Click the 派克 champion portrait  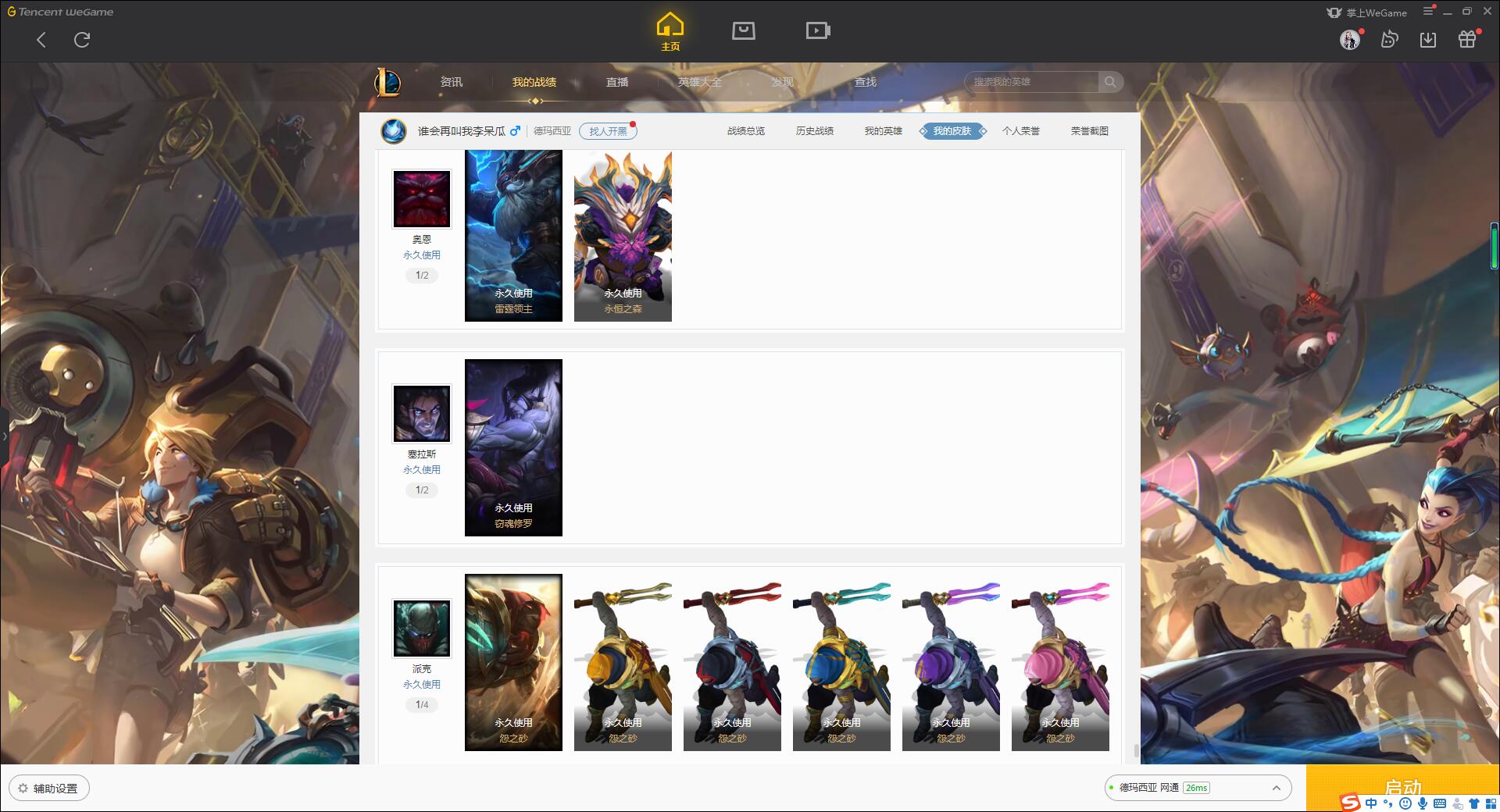coord(422,629)
